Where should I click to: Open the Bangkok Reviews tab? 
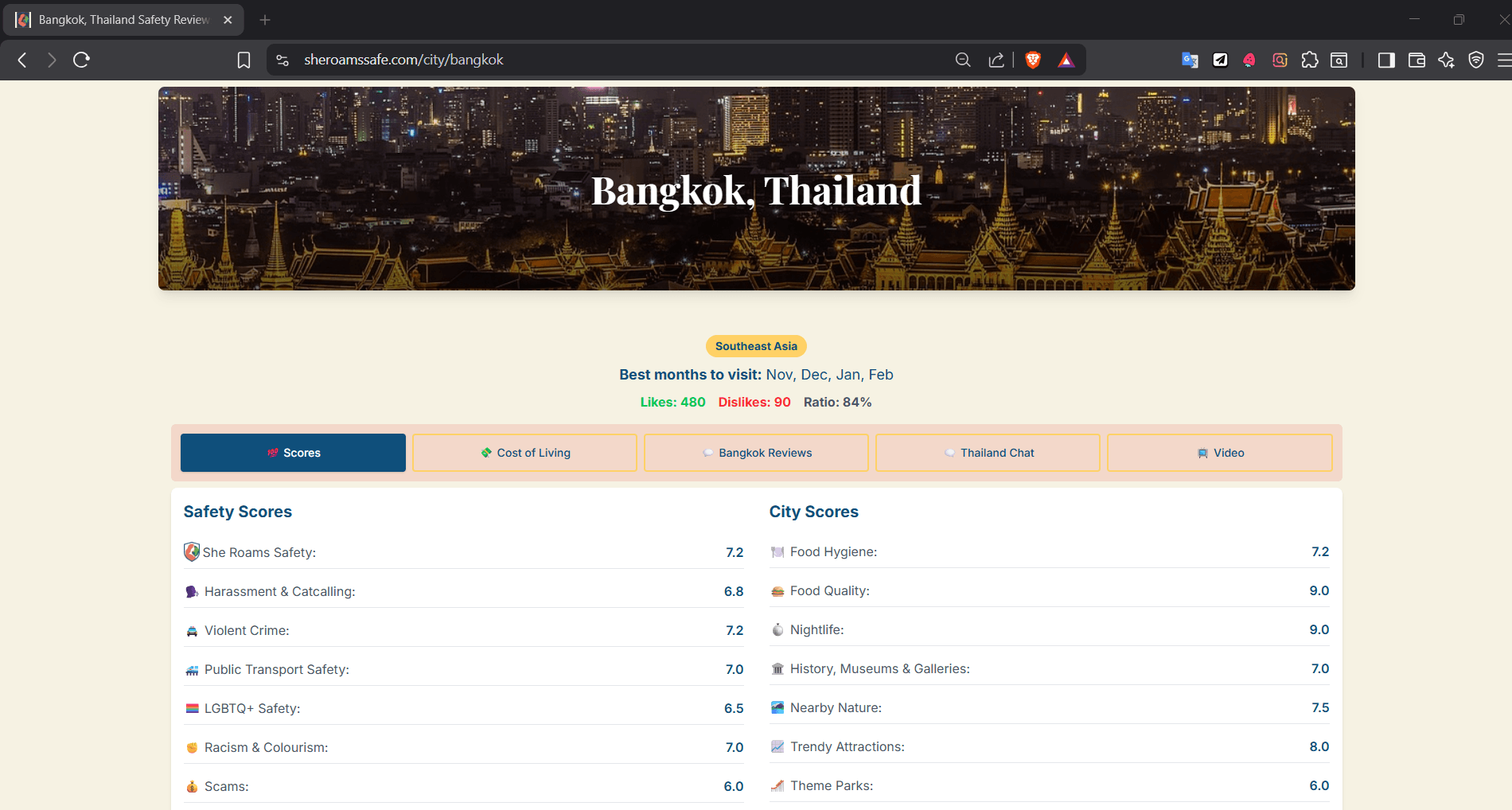click(x=757, y=453)
